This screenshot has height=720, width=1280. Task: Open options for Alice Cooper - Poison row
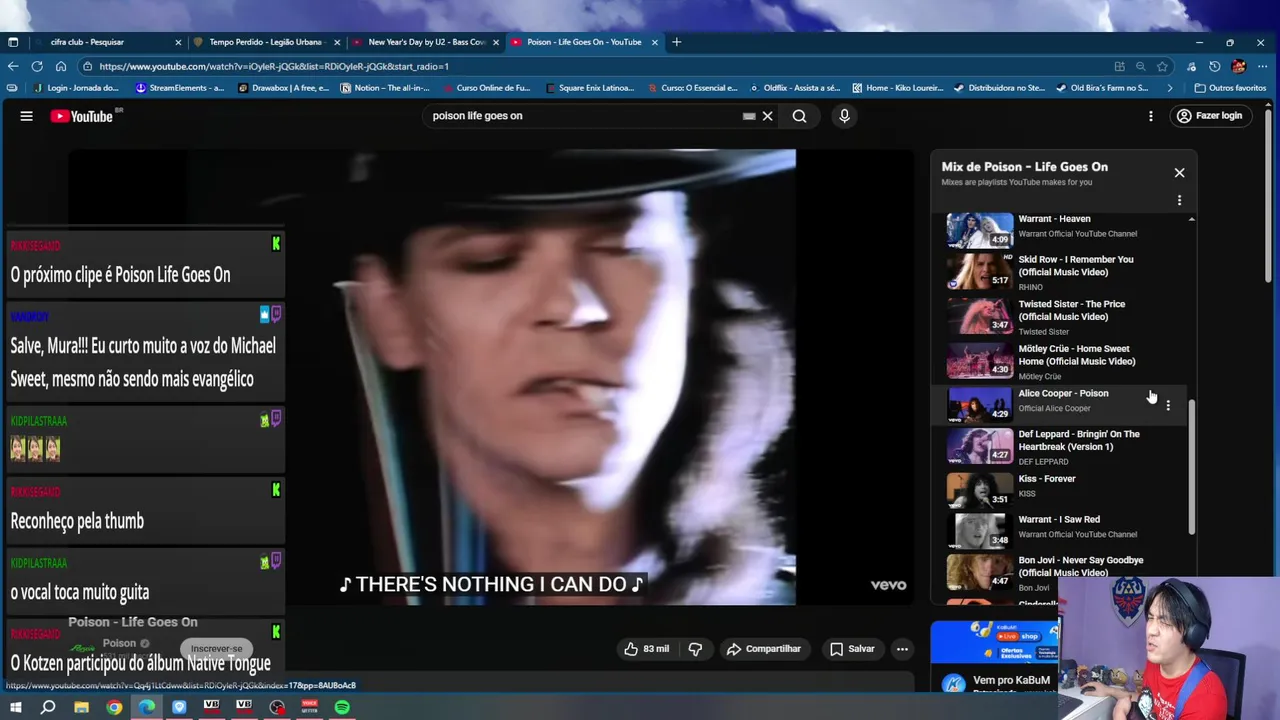[1167, 405]
